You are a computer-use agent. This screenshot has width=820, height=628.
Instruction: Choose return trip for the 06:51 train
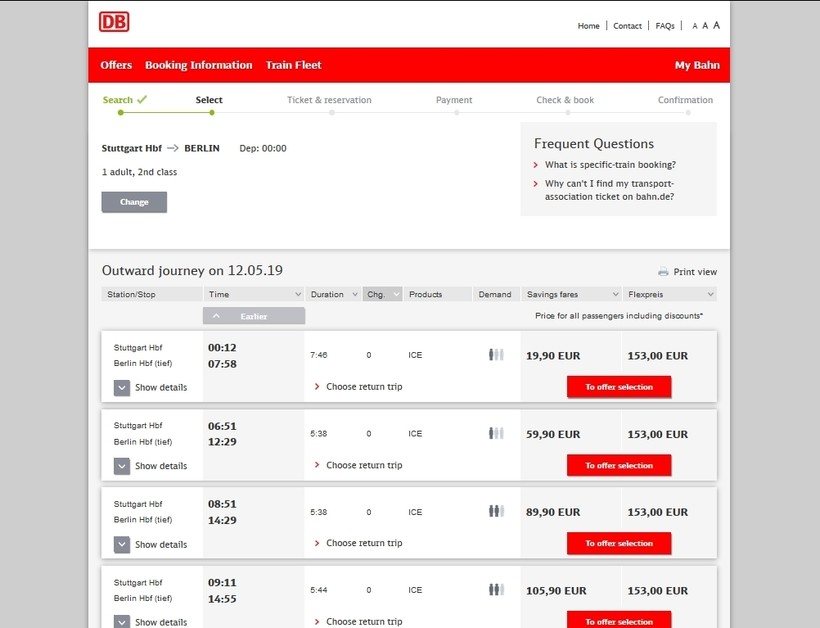click(363, 465)
